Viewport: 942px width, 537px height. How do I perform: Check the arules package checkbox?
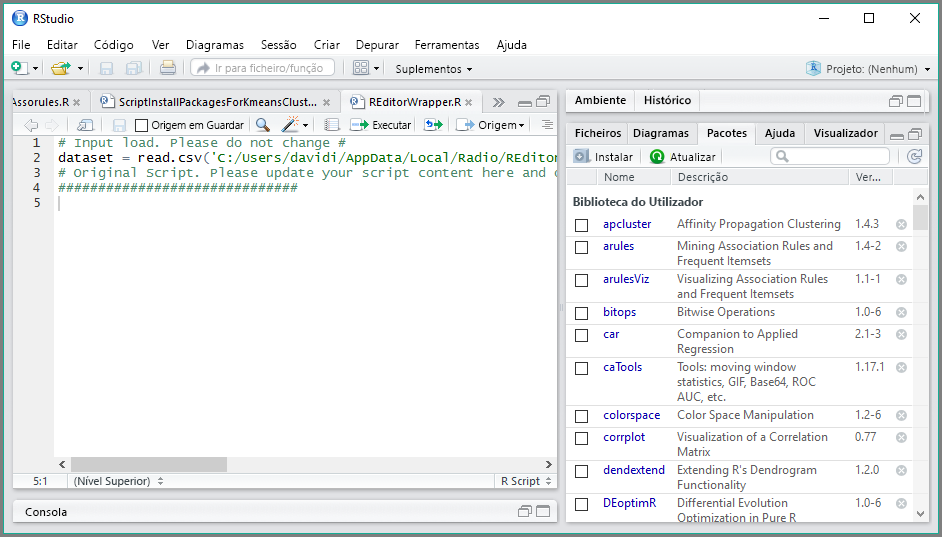(581, 247)
